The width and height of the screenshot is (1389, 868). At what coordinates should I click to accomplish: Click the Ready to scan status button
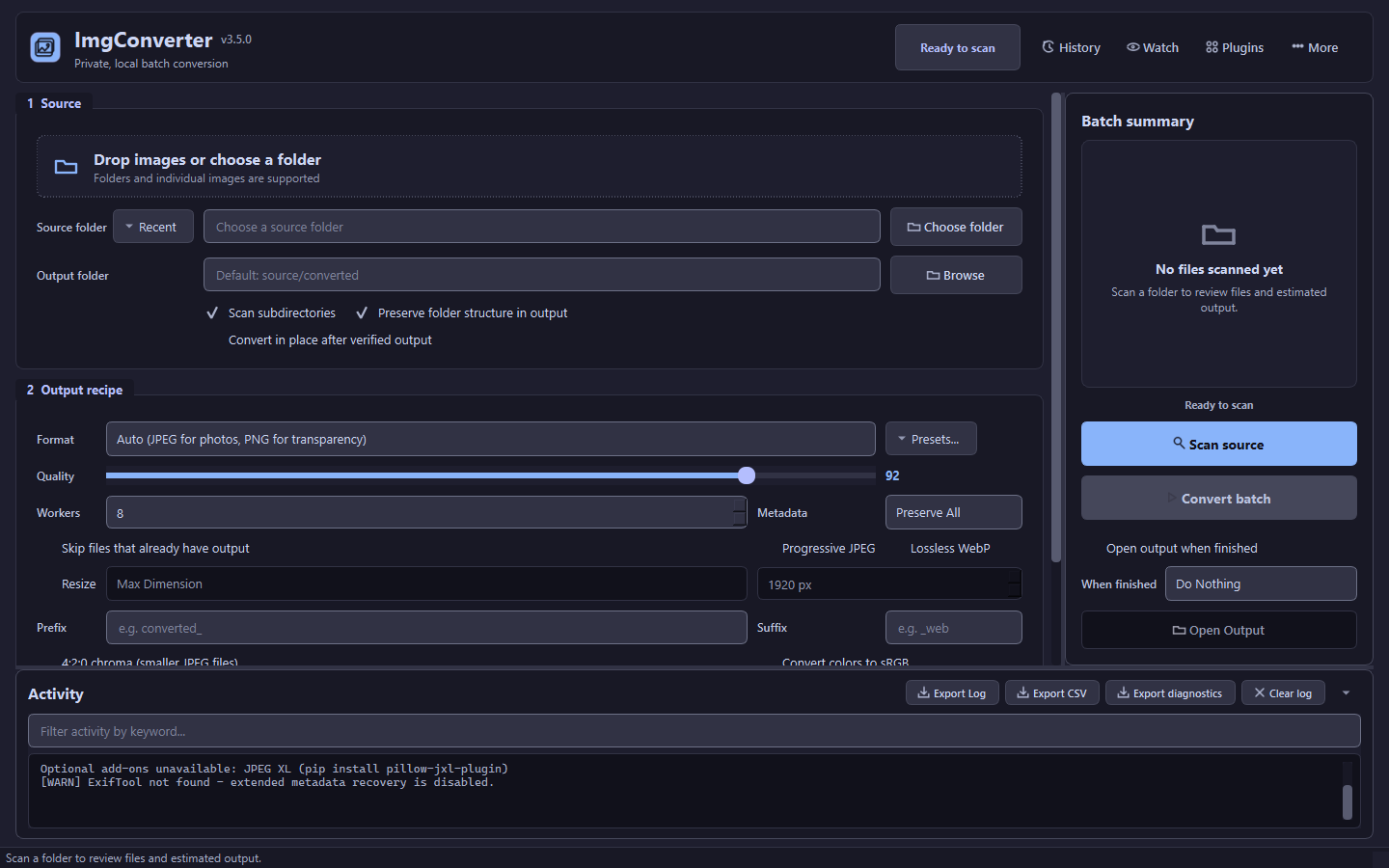point(957,47)
